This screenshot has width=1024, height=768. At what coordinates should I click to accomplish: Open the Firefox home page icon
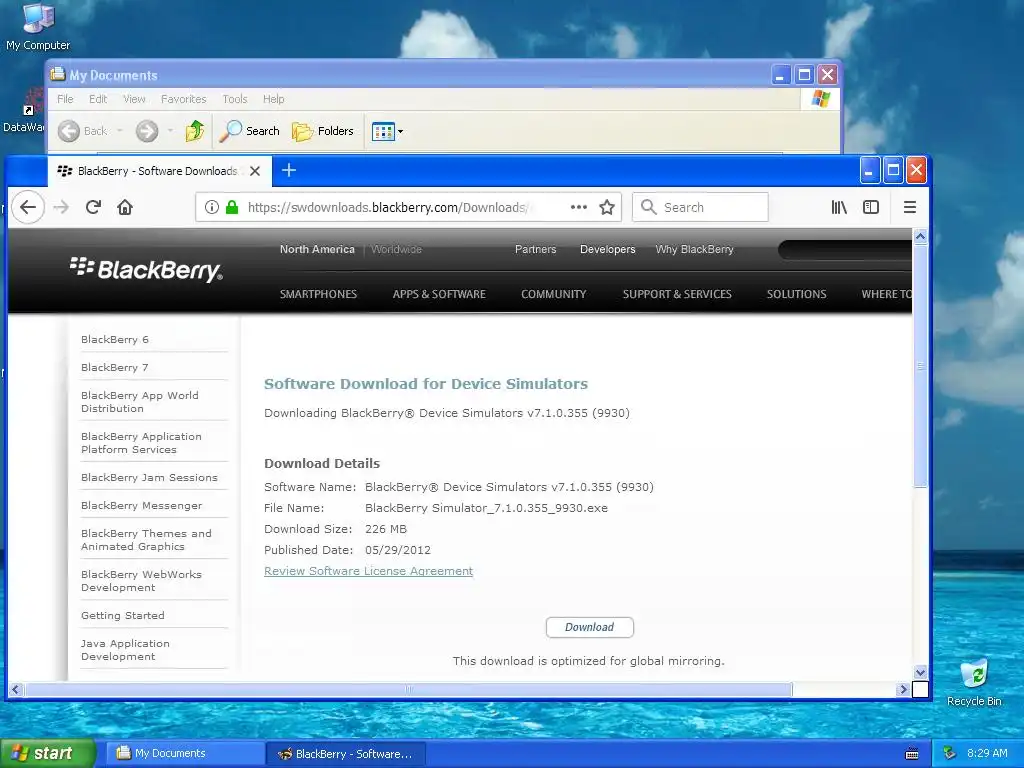coord(125,207)
